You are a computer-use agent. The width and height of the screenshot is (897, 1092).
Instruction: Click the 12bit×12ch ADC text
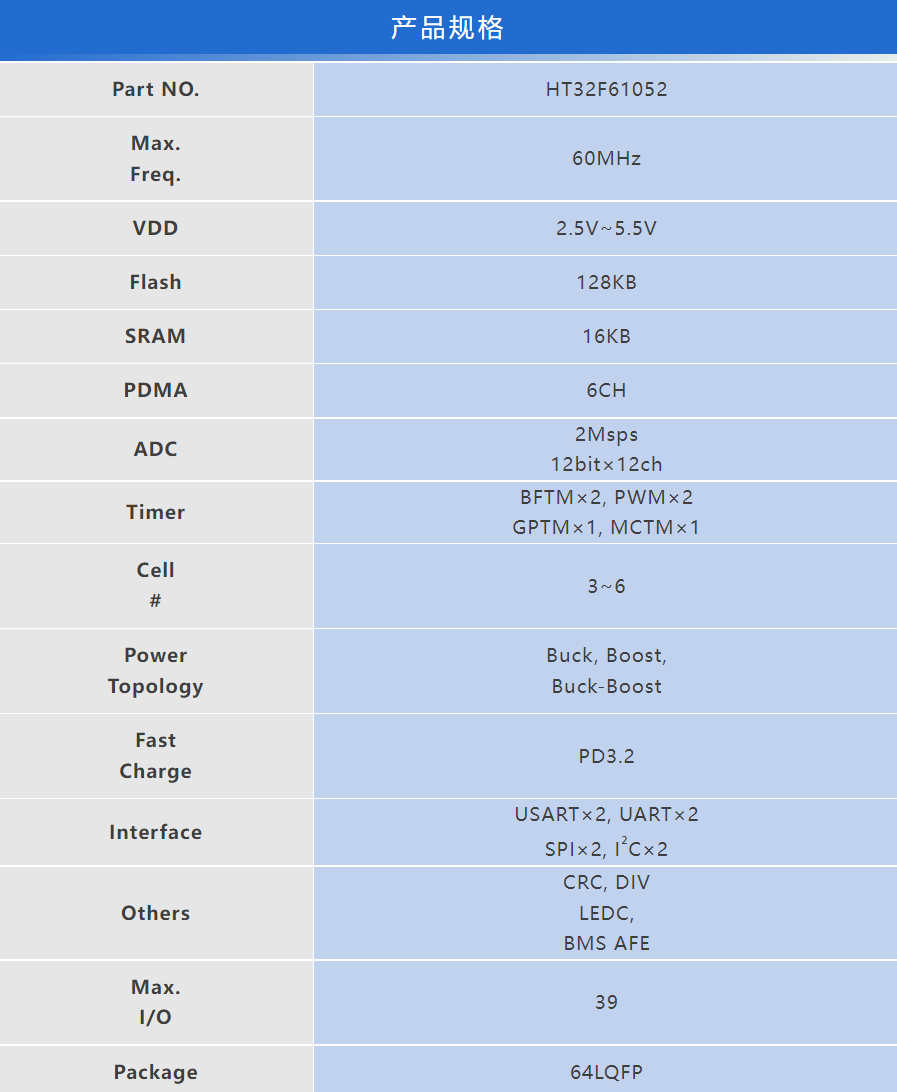[x=606, y=464]
